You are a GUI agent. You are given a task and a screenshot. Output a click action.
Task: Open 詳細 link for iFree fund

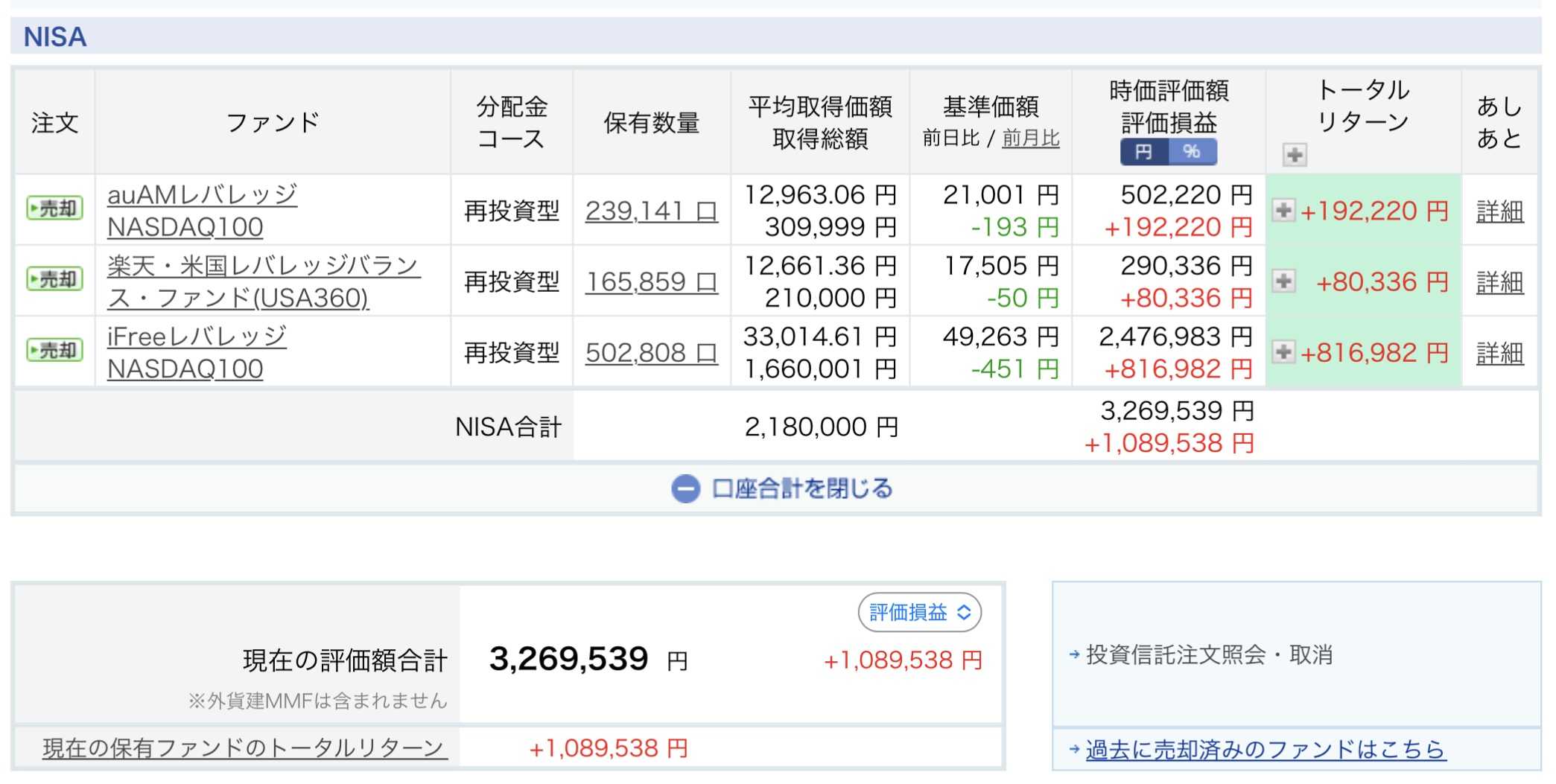(x=1499, y=353)
